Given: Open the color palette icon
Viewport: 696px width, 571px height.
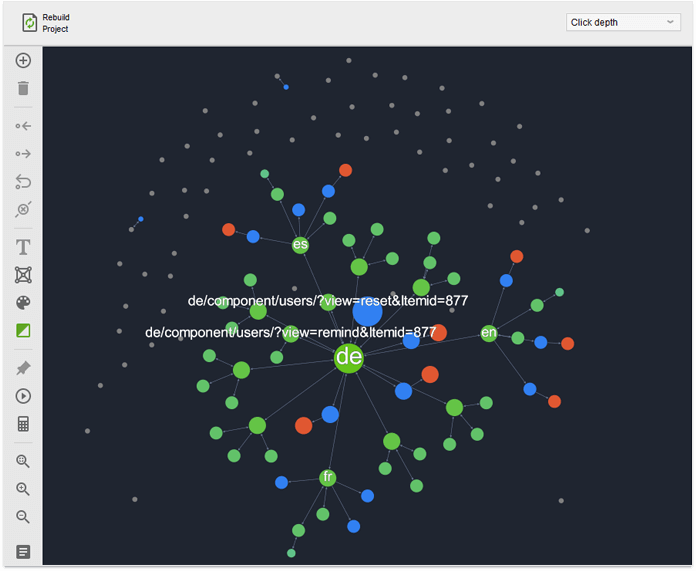Looking at the screenshot, I should (23, 303).
